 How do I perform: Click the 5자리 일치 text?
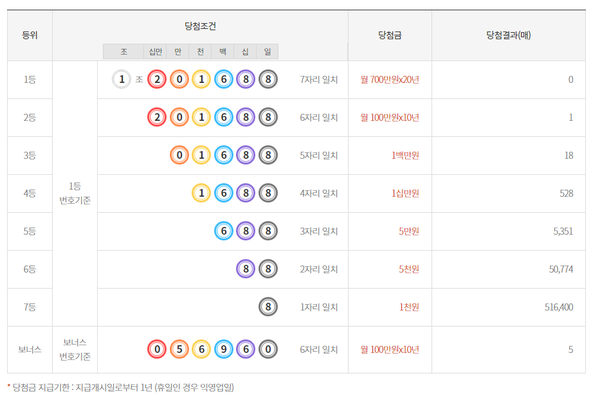[319, 155]
